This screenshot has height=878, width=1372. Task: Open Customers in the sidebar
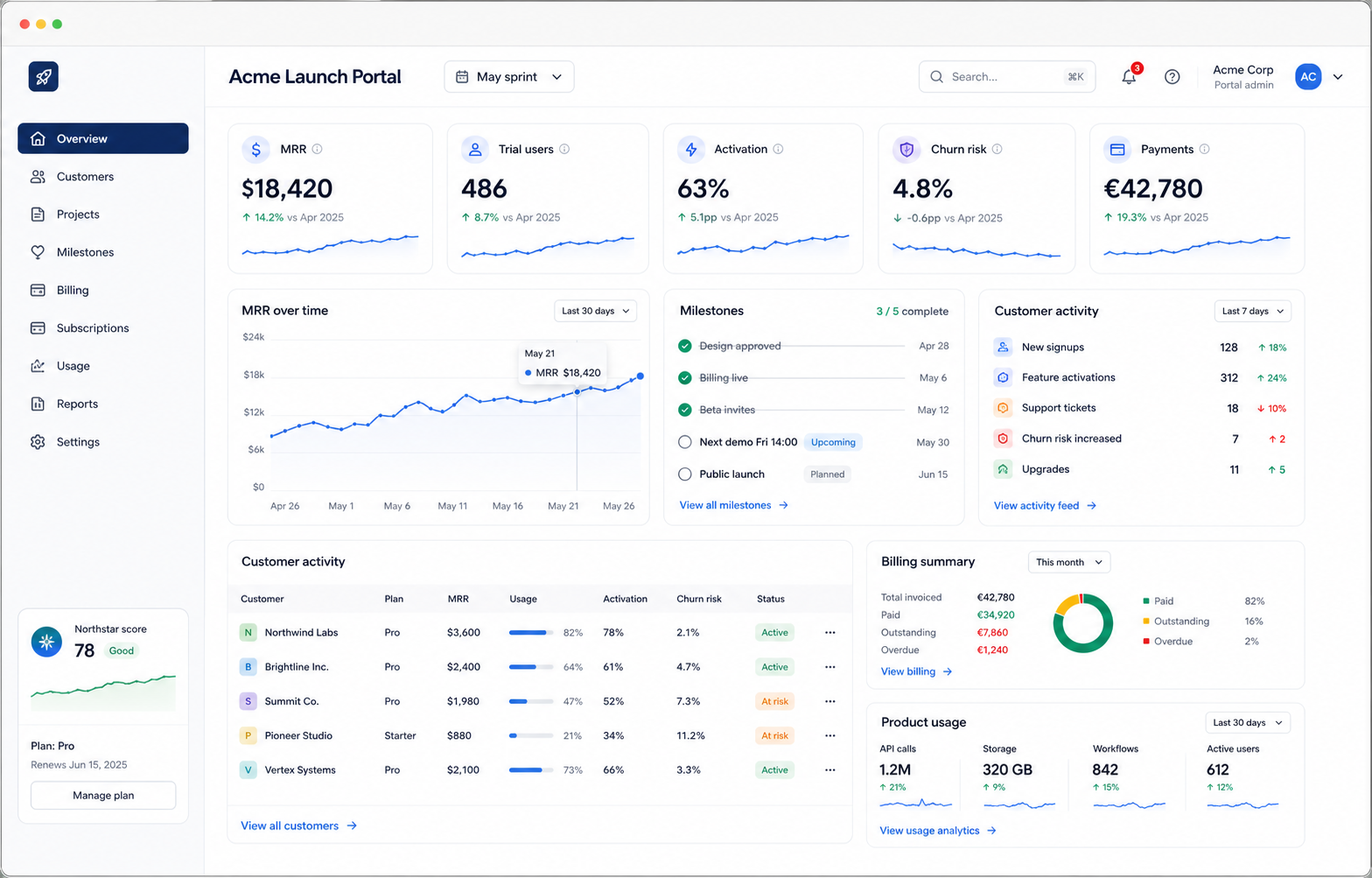pyautogui.click(x=103, y=177)
